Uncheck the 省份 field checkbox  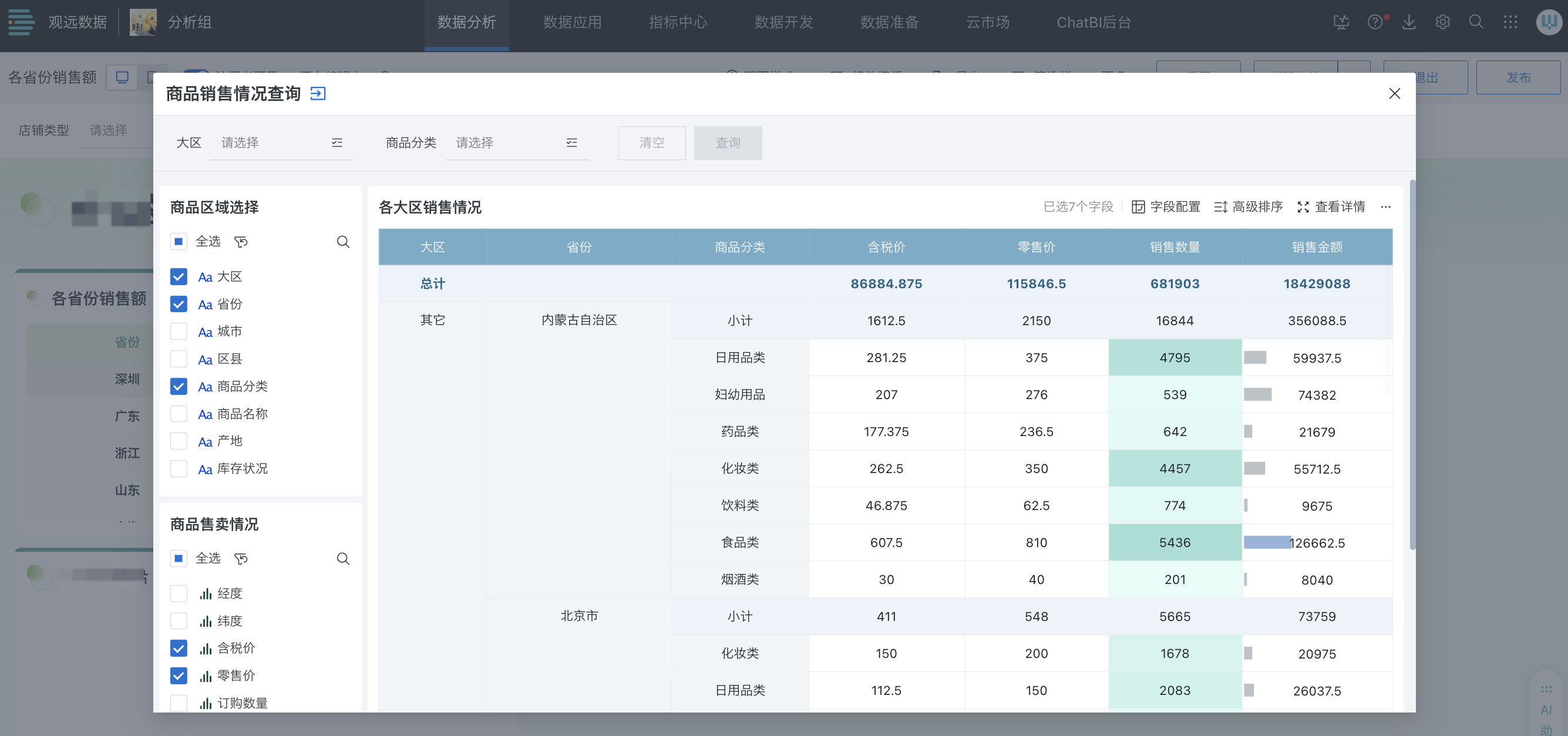179,304
